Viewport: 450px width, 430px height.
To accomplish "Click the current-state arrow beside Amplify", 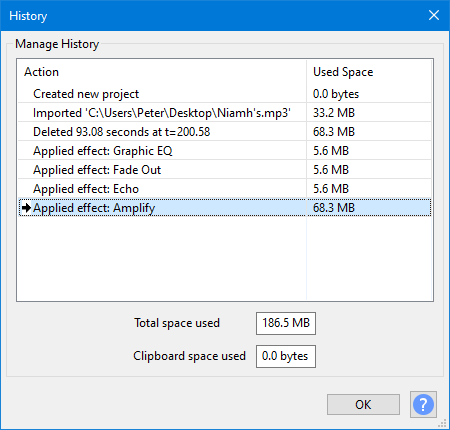I will point(26,208).
